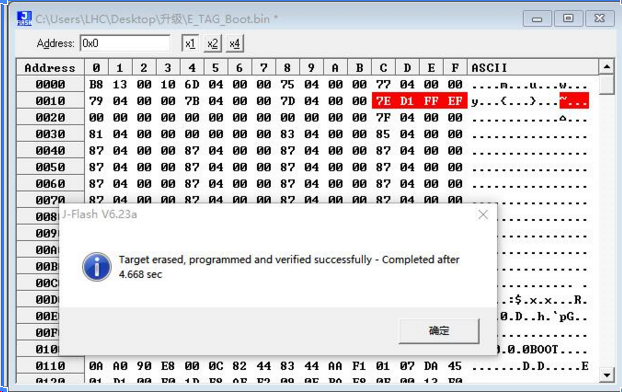
Task: Click column header 8 in hex table
Action: click(x=287, y=68)
